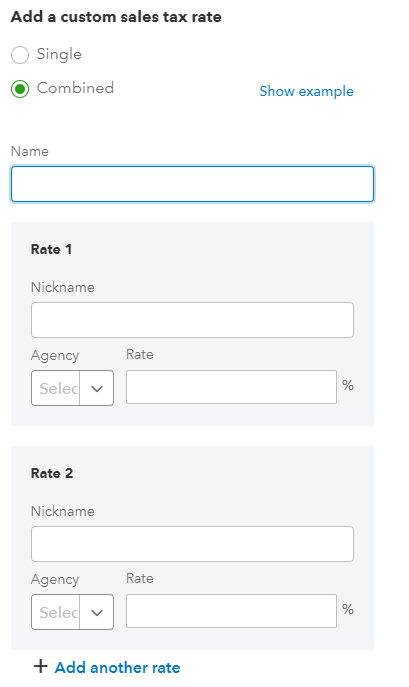Click the Nickname label under Rate 1
The height and width of the screenshot is (687, 409).
click(x=63, y=287)
